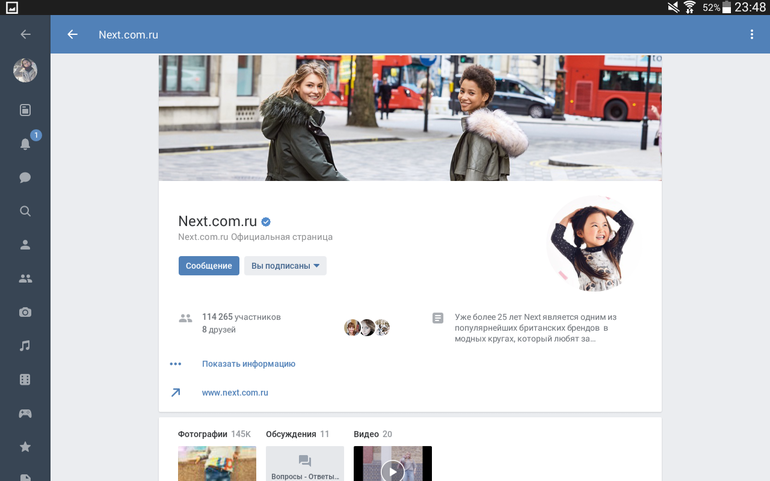Image resolution: width=770 pixels, height=481 pixels.
Task: Play the video thumbnail
Action: [x=392, y=463]
